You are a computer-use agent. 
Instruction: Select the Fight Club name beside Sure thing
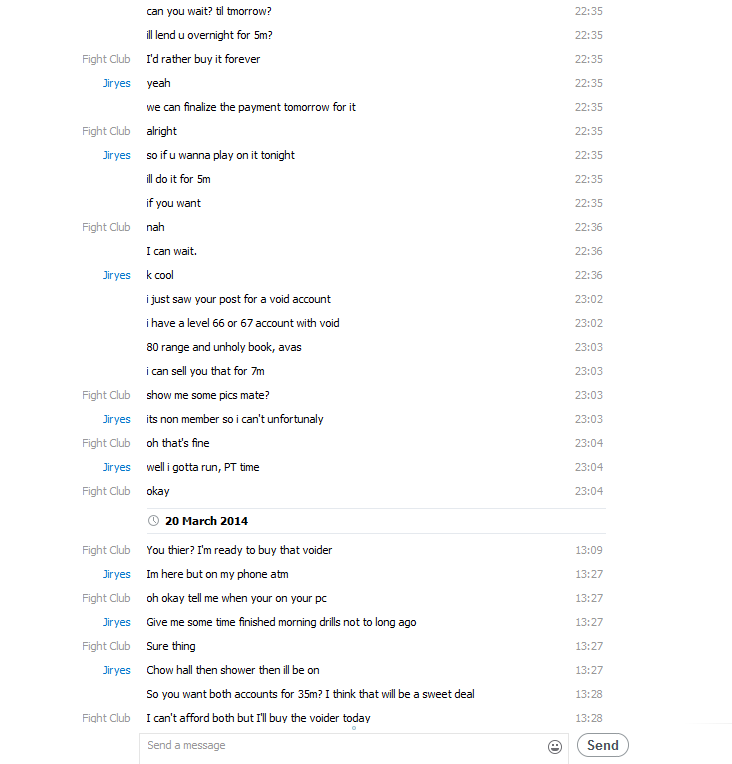coord(106,646)
